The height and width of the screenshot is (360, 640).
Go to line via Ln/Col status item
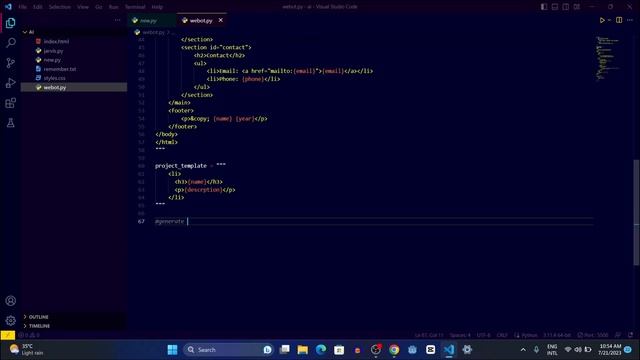[x=429, y=335]
